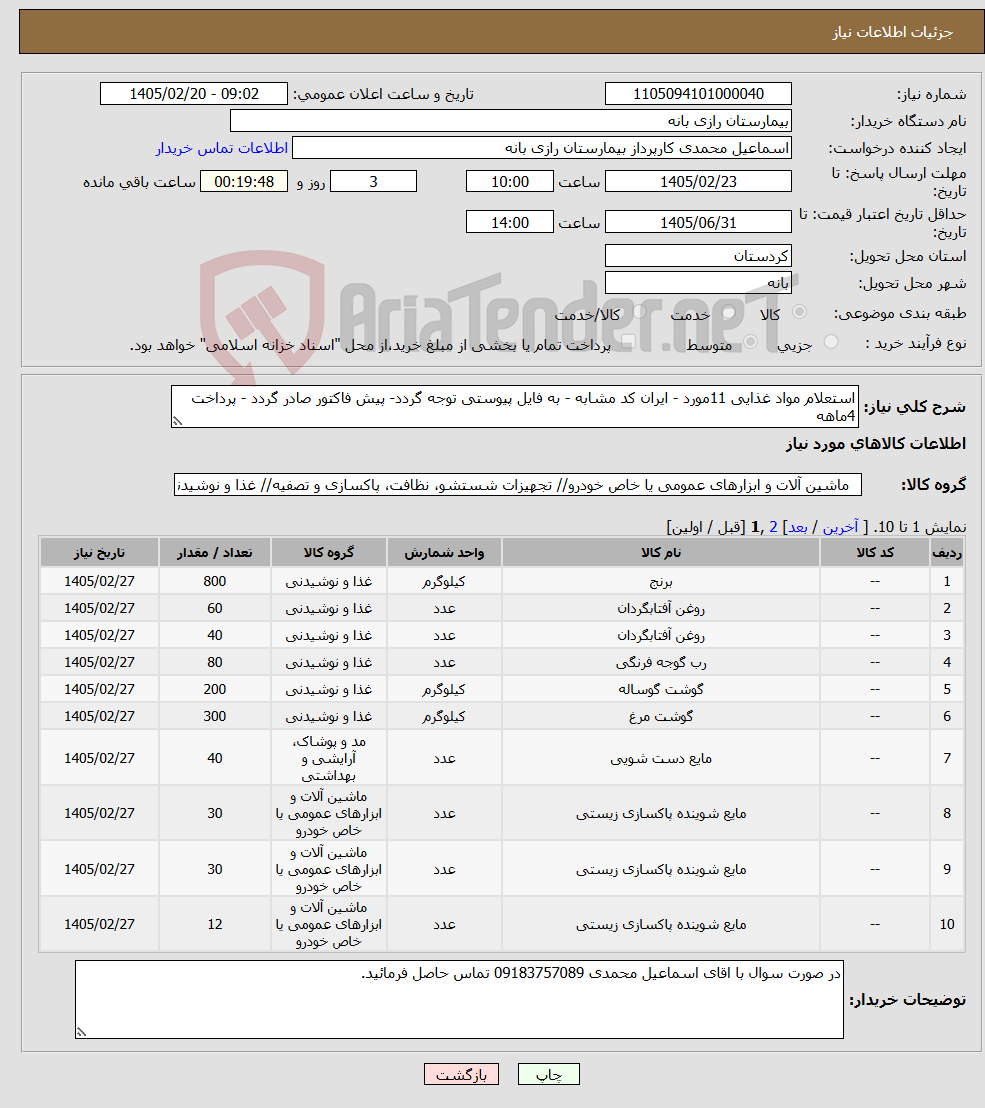Click the general need description textbox
Image resolution: width=985 pixels, height=1108 pixels.
(x=514, y=406)
